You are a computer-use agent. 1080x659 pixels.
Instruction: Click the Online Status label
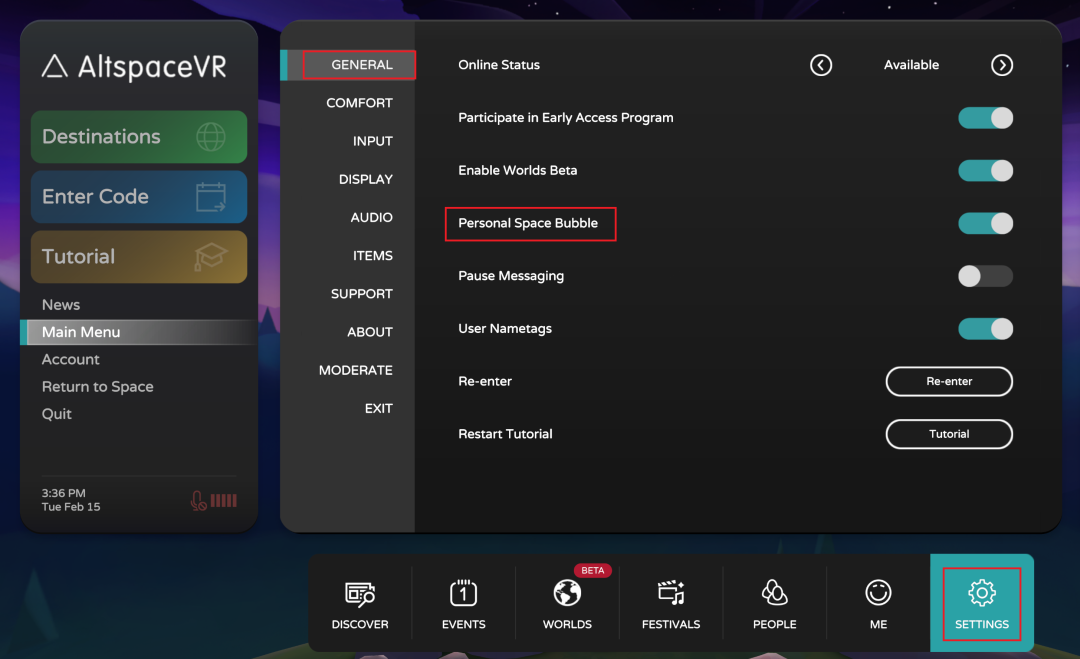tap(499, 65)
